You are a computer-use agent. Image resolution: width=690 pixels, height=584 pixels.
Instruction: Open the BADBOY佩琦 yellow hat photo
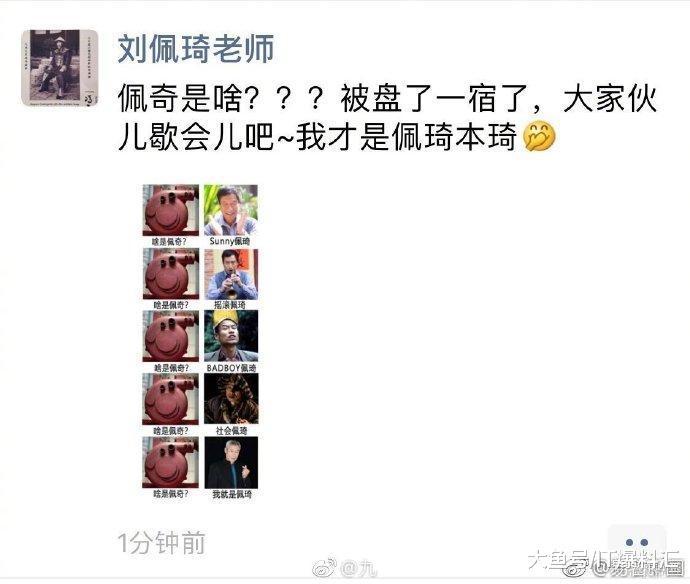[x=231, y=337]
